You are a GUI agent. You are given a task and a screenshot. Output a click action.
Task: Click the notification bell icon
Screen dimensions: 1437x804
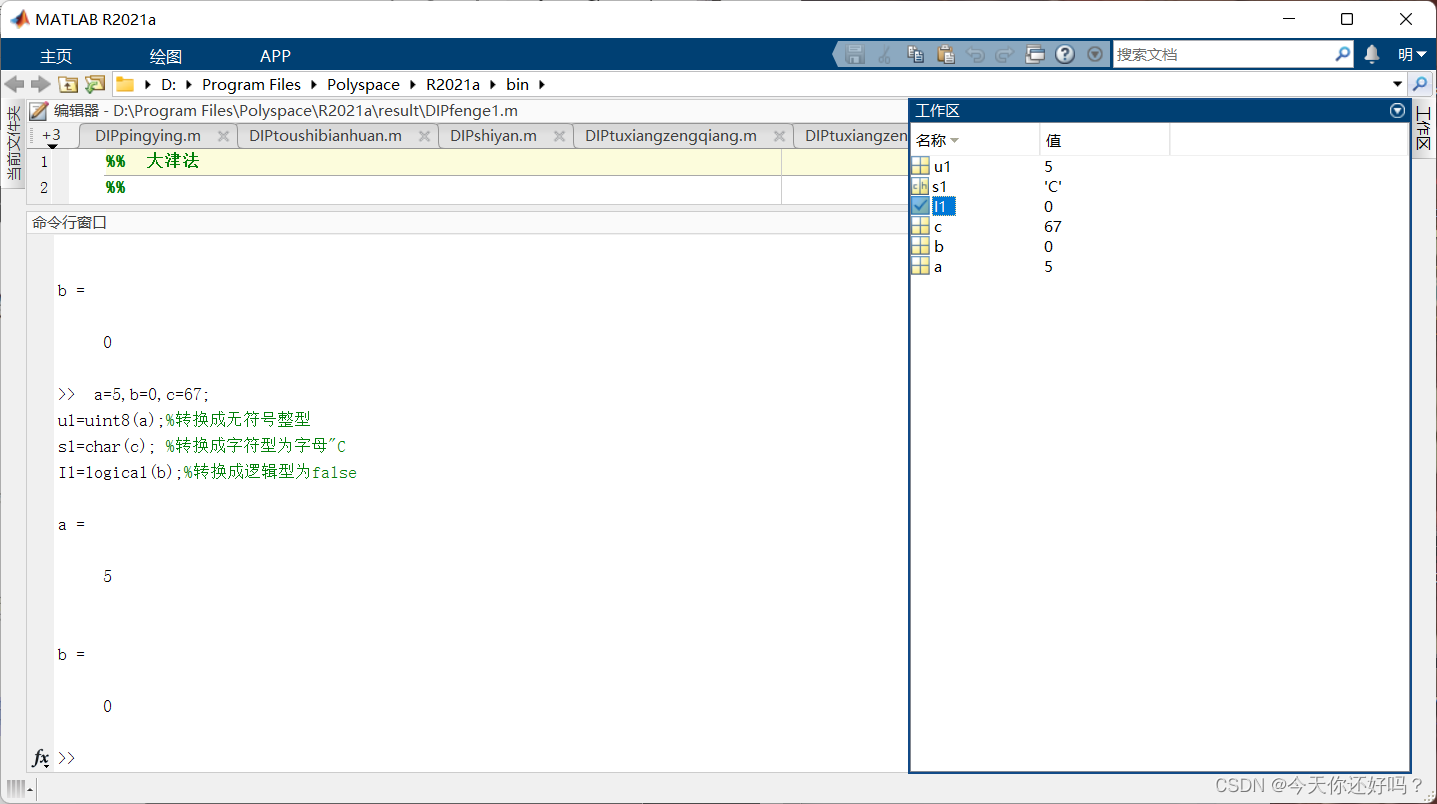point(1370,54)
